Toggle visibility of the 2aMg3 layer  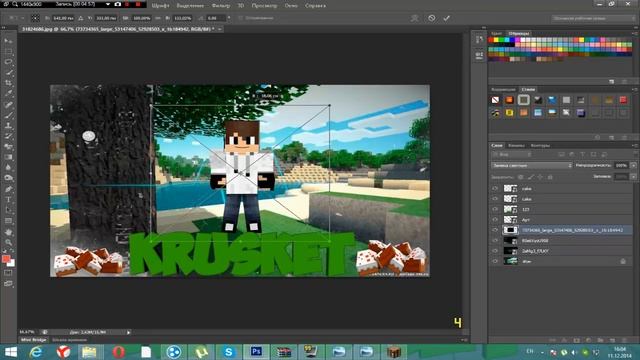495,251
